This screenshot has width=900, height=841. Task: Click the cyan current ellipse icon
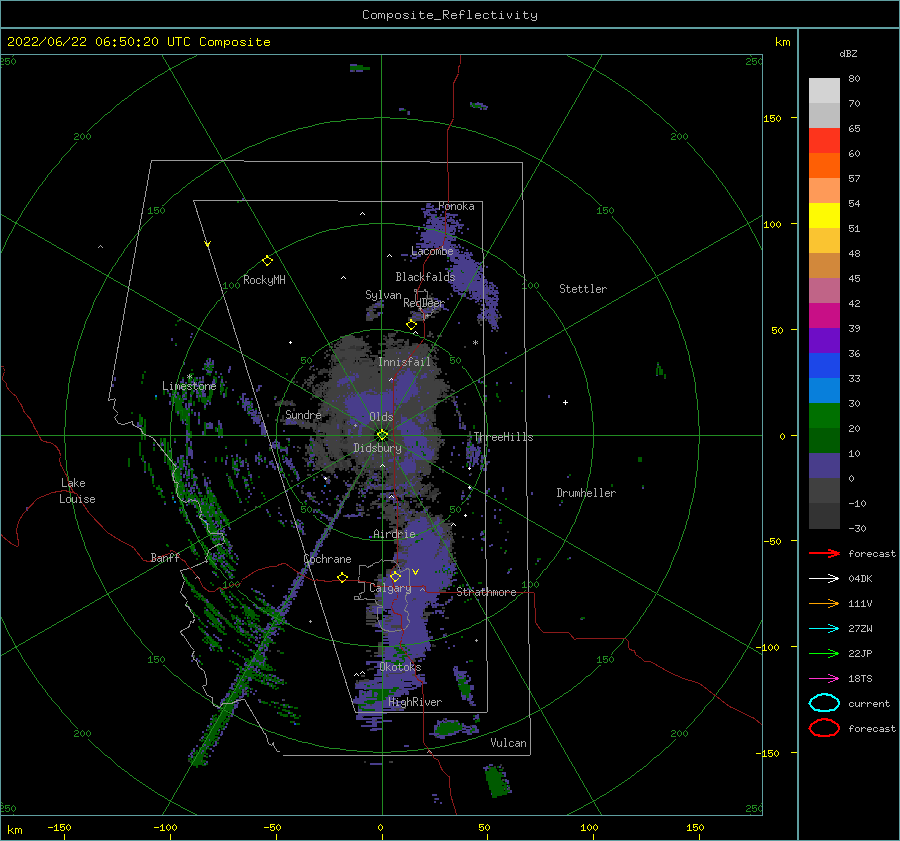pos(824,703)
